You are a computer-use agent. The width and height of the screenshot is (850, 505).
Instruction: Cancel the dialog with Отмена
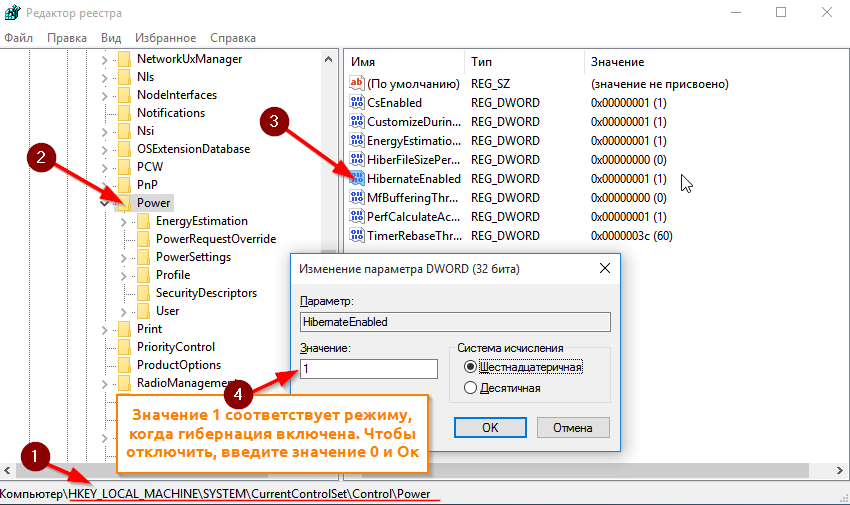[x=573, y=428]
